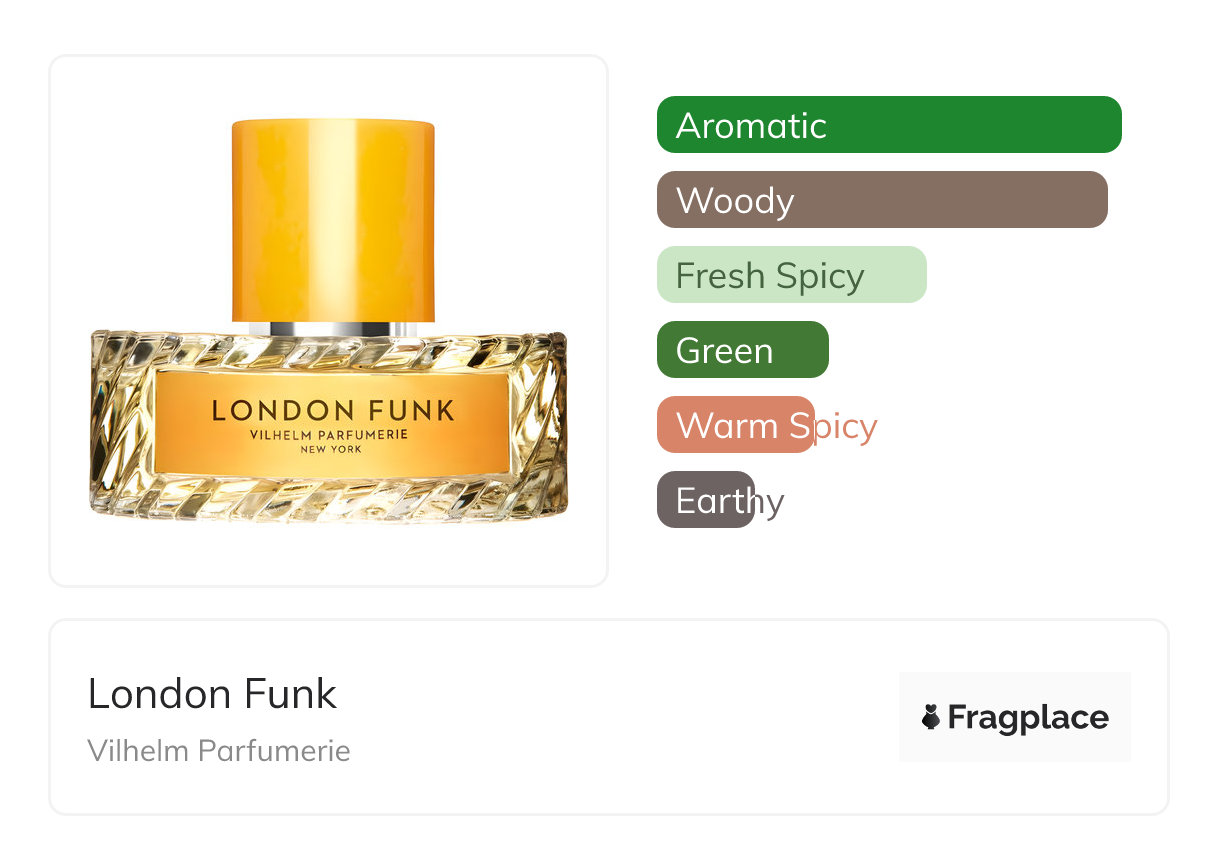Screen dimensions: 1218x864
Task: Click the Fragplace wordmark text
Action: (x=1028, y=717)
